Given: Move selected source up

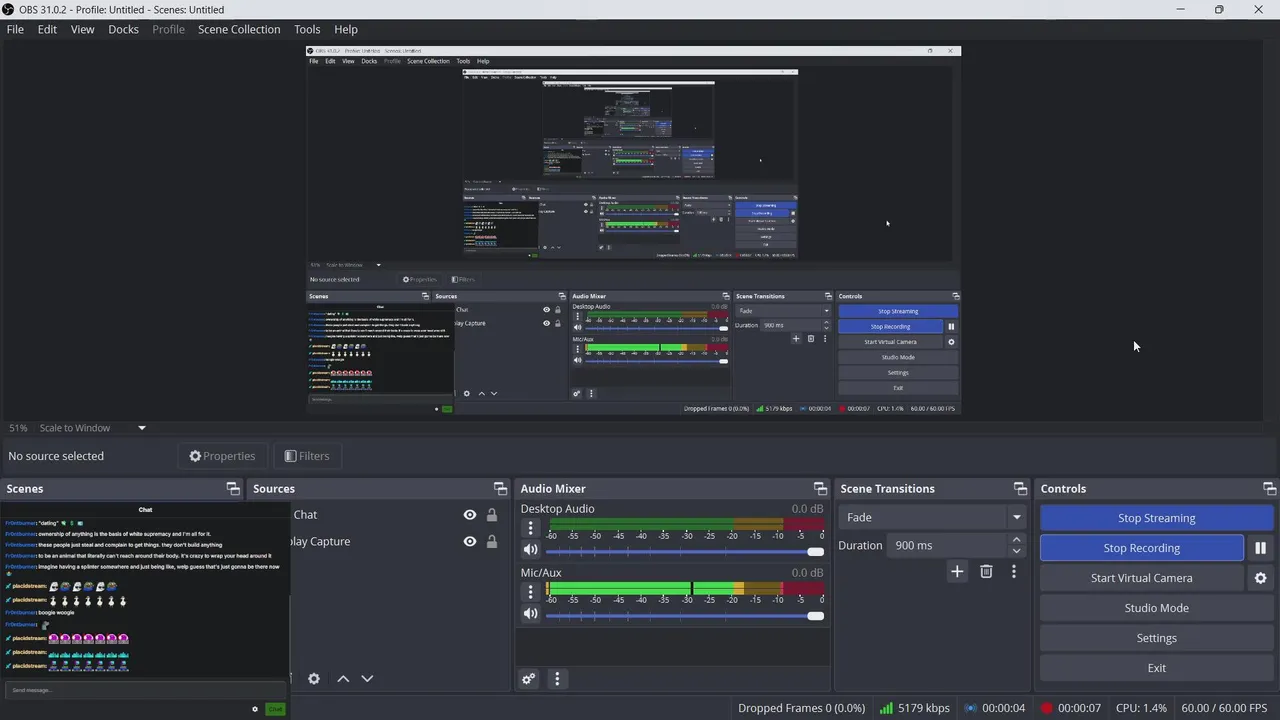Looking at the screenshot, I should click(343, 678).
